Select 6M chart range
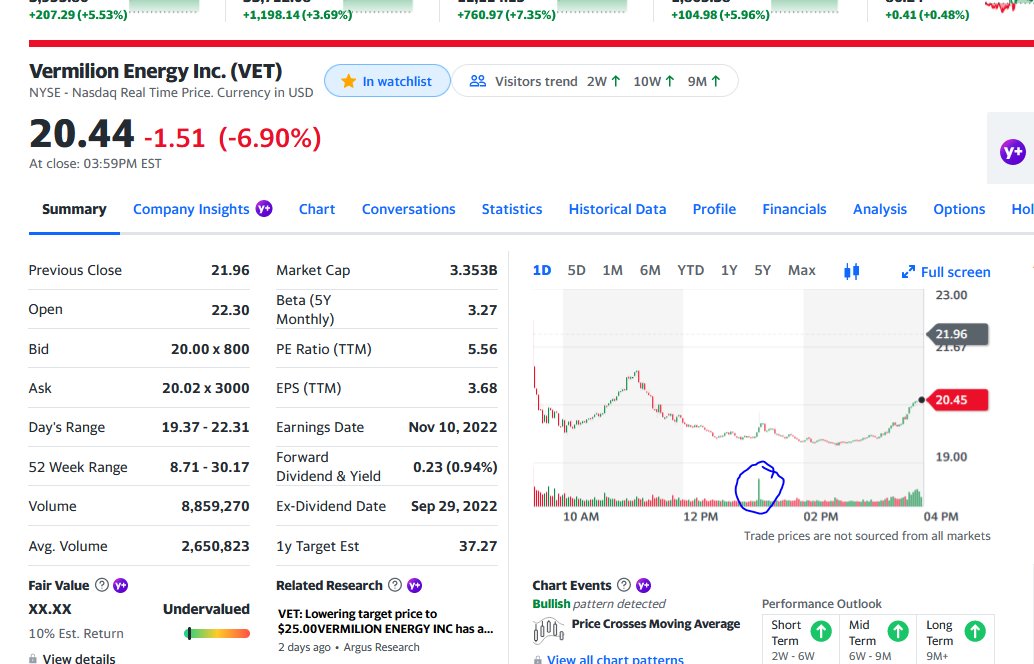Screen dimensions: 1034x664 (x=650, y=270)
